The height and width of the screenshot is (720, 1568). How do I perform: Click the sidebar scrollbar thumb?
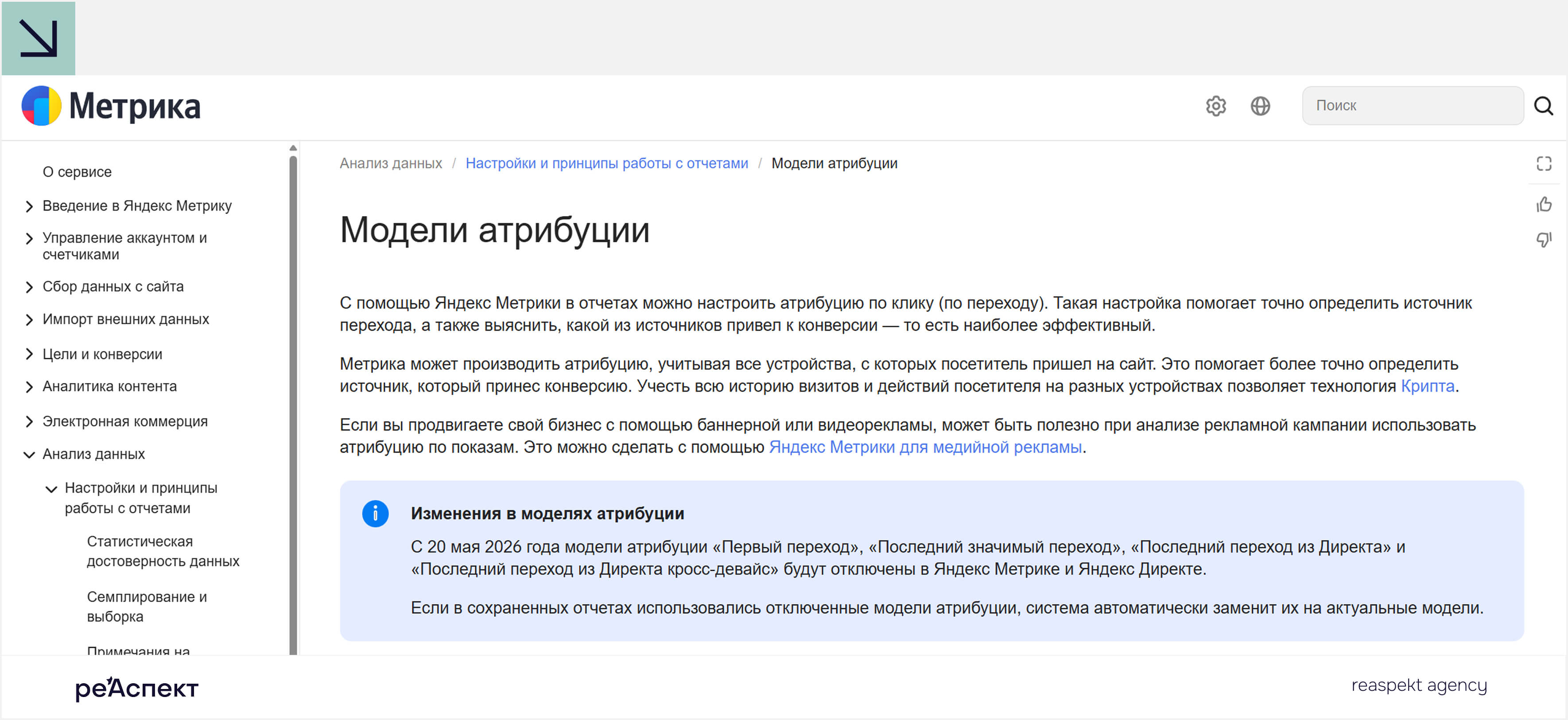click(293, 405)
